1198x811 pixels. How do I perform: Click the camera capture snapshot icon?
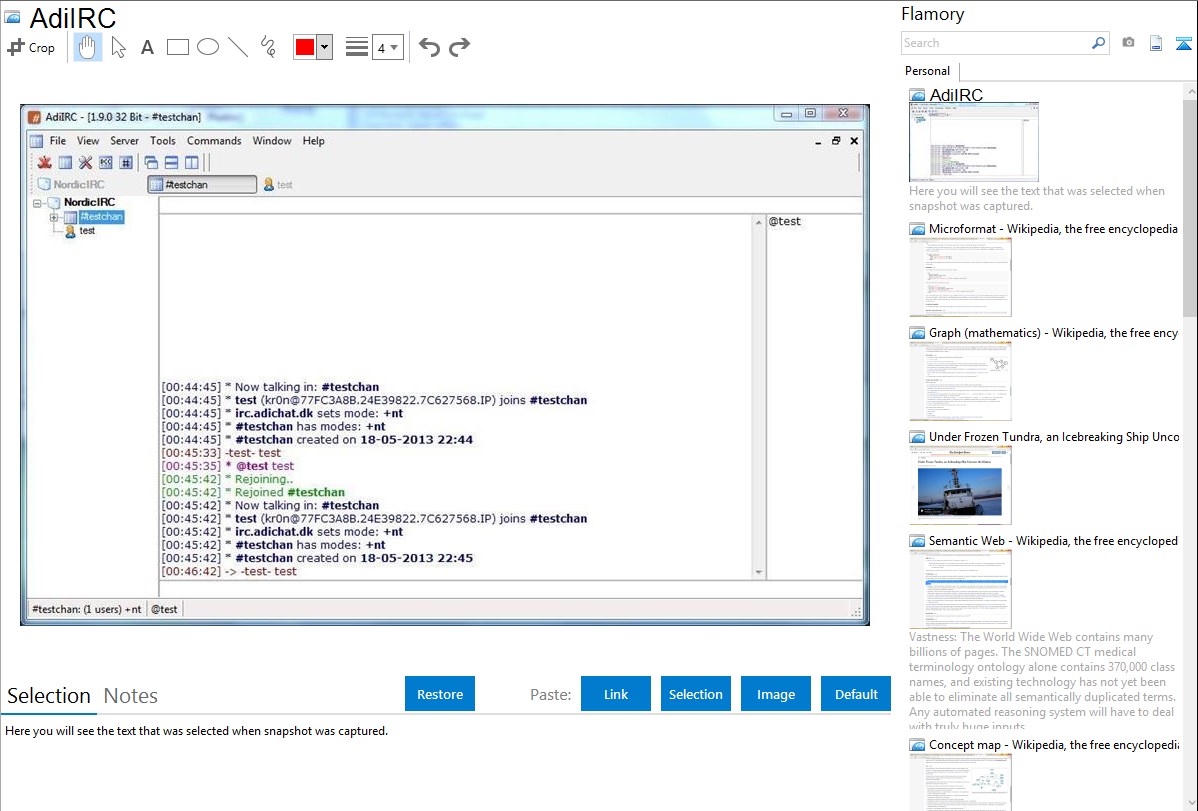(x=1128, y=43)
